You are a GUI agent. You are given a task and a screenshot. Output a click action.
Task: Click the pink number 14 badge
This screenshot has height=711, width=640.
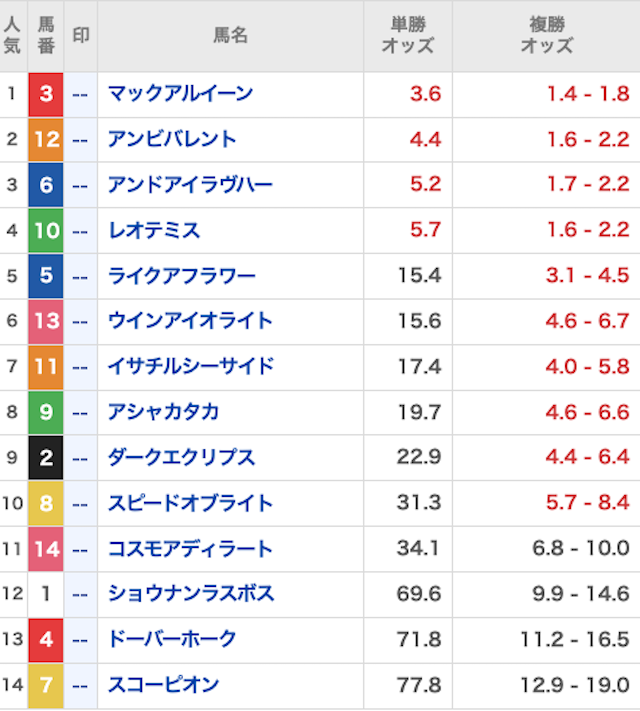coord(46,548)
